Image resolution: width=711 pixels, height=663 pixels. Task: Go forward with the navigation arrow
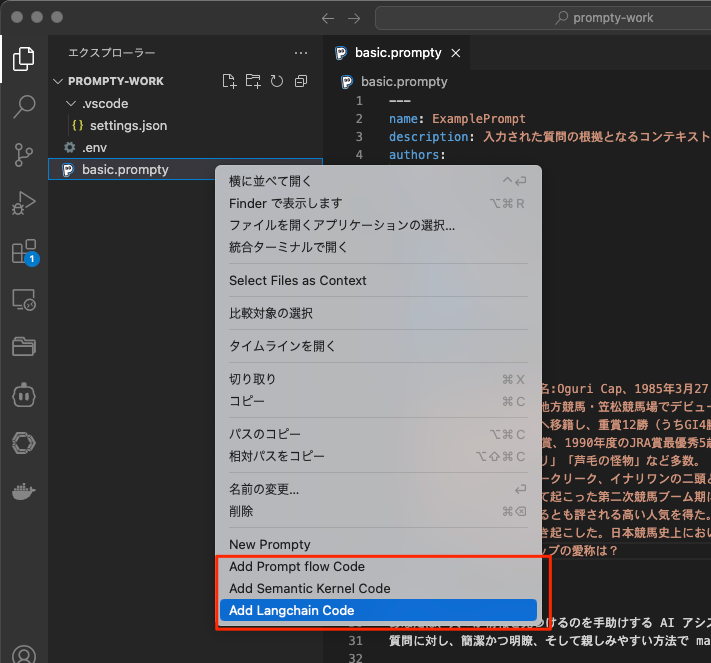coord(354,18)
